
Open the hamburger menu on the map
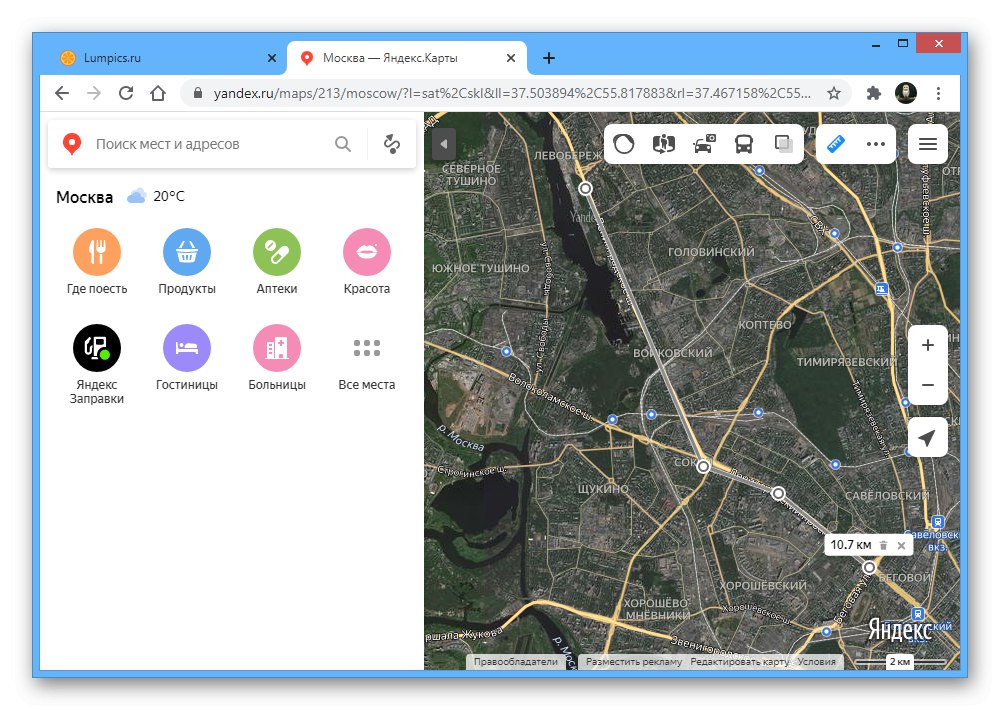(927, 144)
